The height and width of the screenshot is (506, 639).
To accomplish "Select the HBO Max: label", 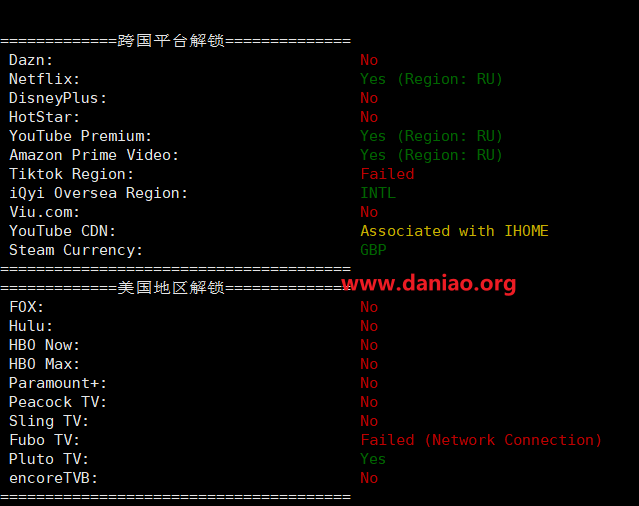I will (44, 364).
